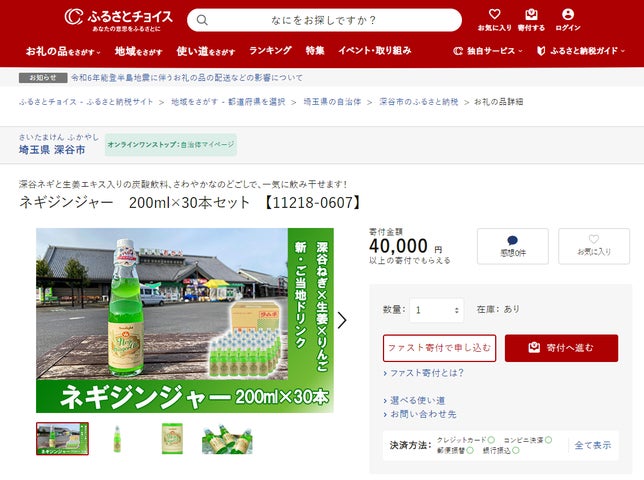This screenshot has width=644, height=480.
Task: Focus the なにをお探しですか search field
Action: (324, 20)
